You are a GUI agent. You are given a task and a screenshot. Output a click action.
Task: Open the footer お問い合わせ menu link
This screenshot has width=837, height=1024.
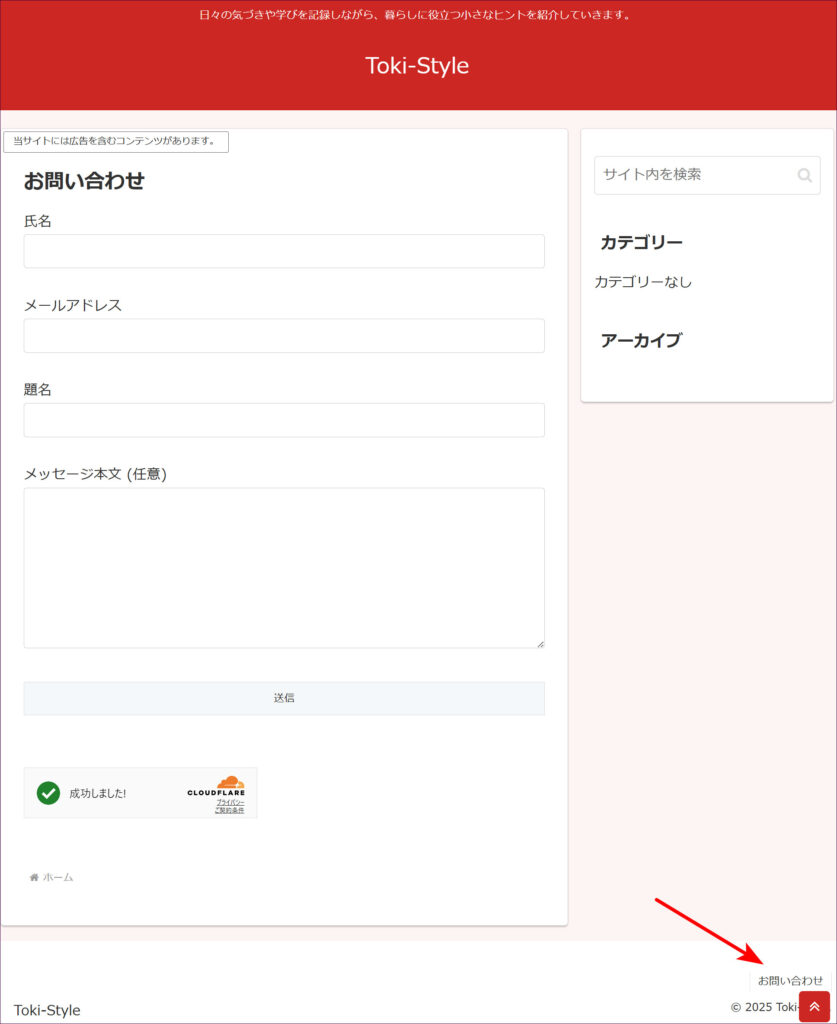point(790,980)
